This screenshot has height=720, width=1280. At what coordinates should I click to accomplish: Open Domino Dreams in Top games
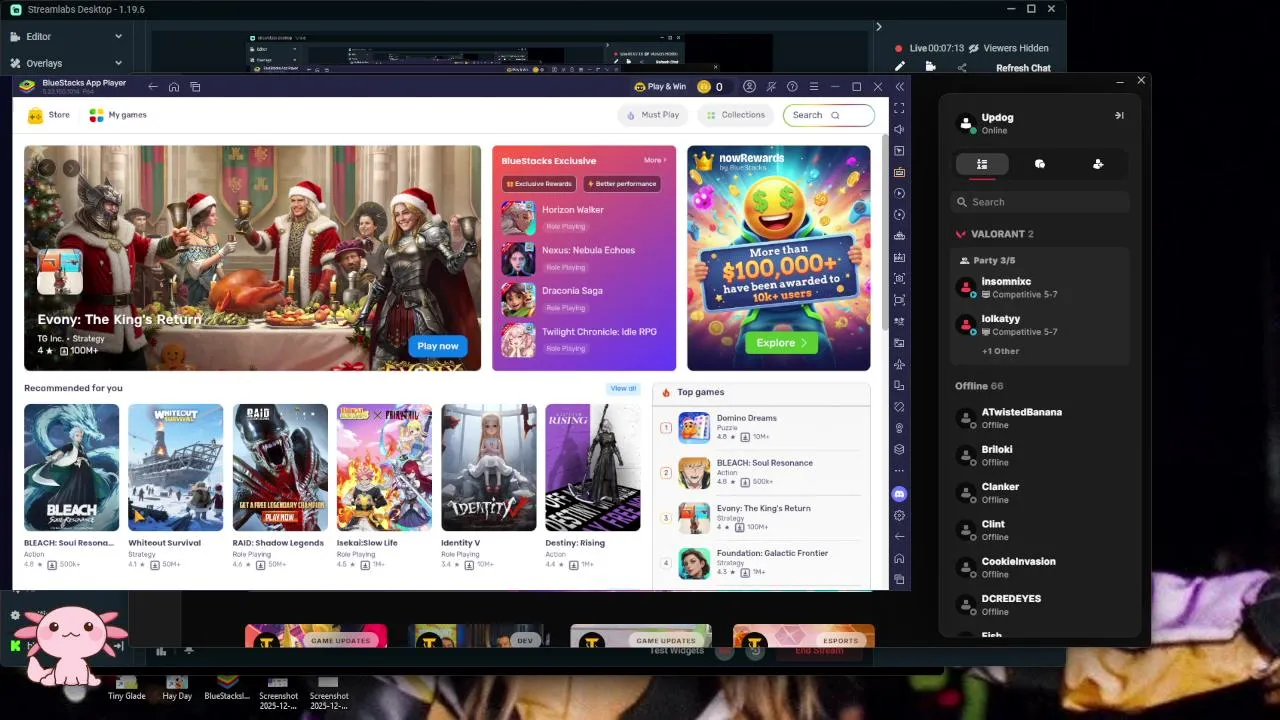pyautogui.click(x=762, y=427)
